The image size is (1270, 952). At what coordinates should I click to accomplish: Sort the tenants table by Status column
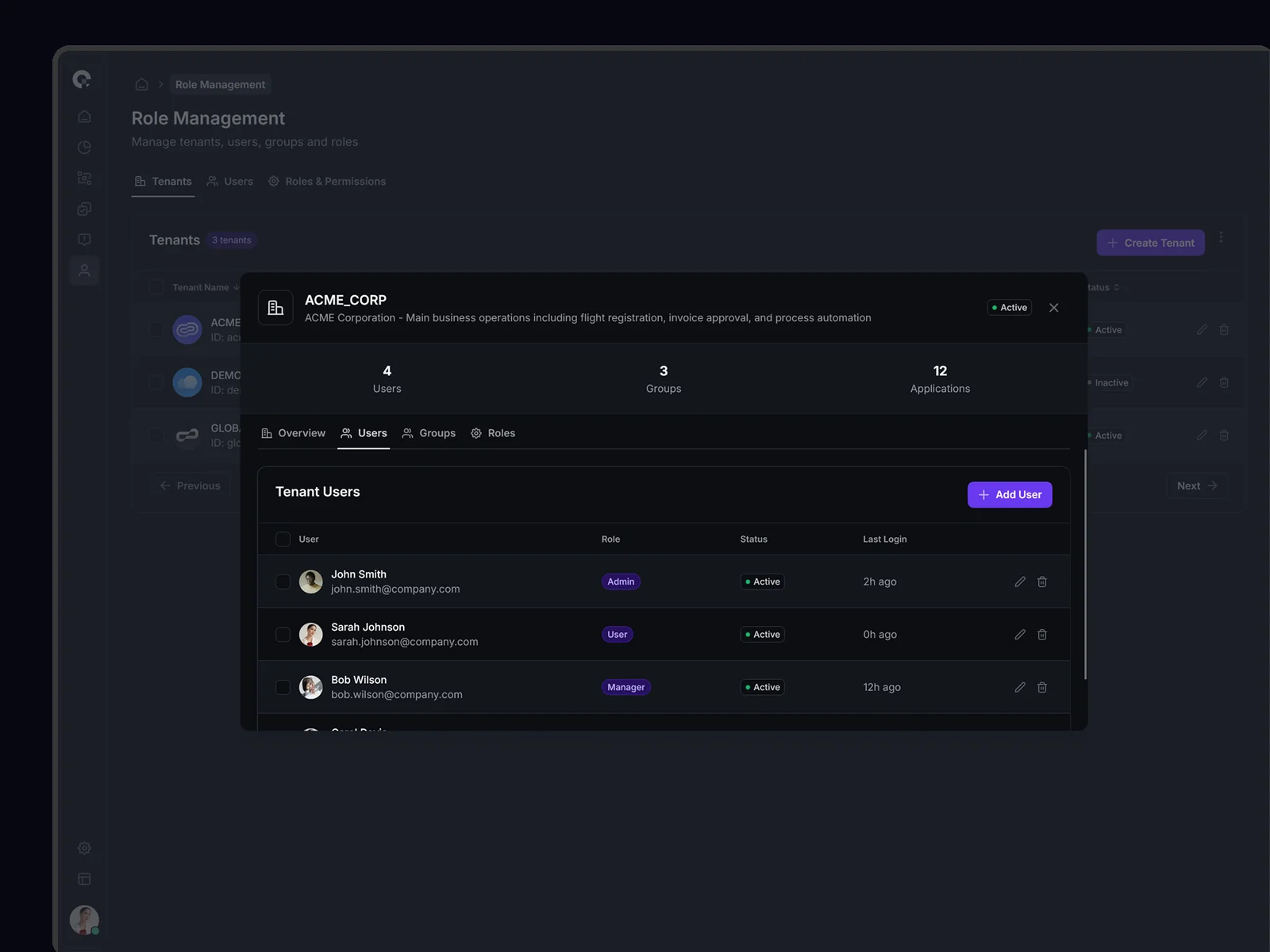pyautogui.click(x=1103, y=287)
